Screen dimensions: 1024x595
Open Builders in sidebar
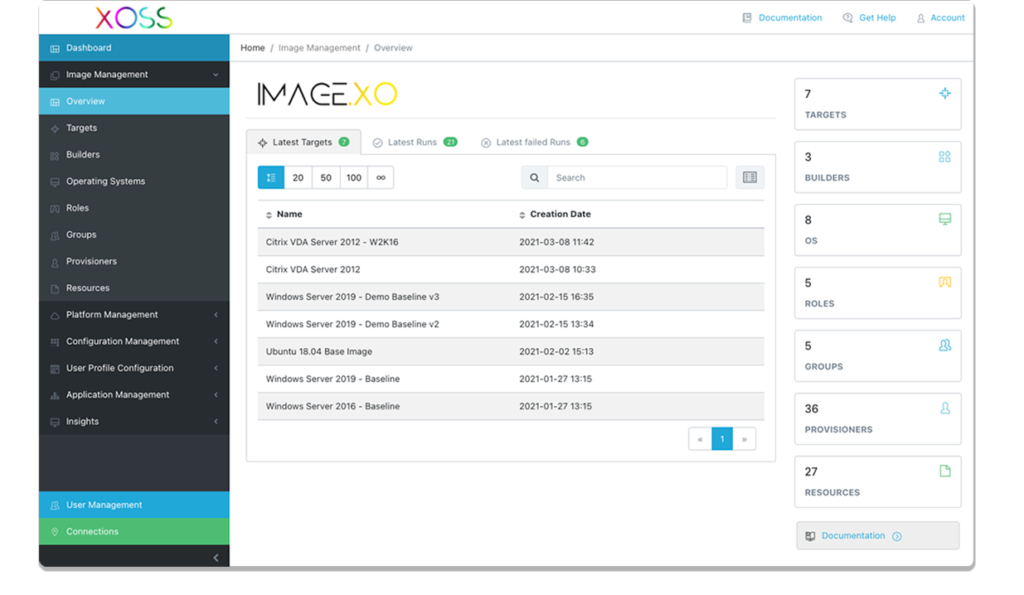point(134,155)
